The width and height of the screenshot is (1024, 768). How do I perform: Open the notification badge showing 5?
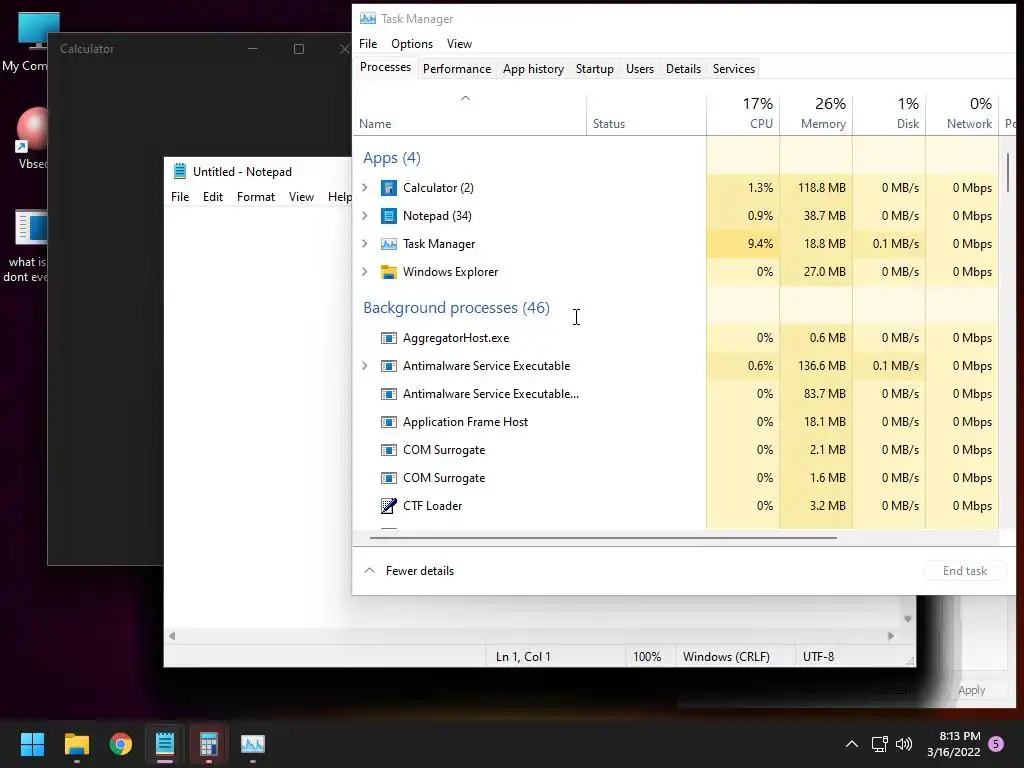click(x=996, y=744)
